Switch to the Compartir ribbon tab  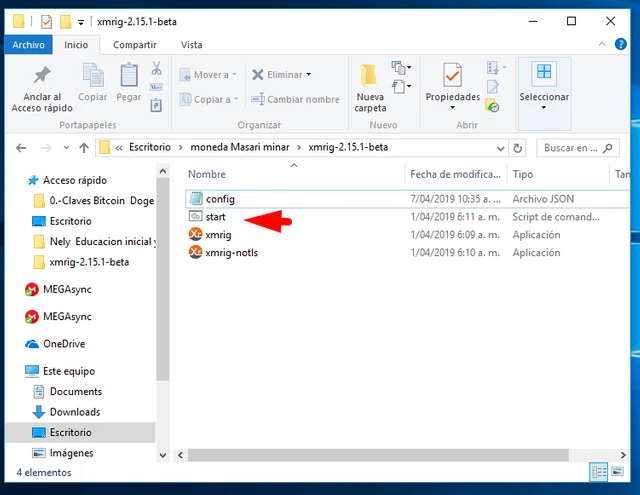coord(135,44)
